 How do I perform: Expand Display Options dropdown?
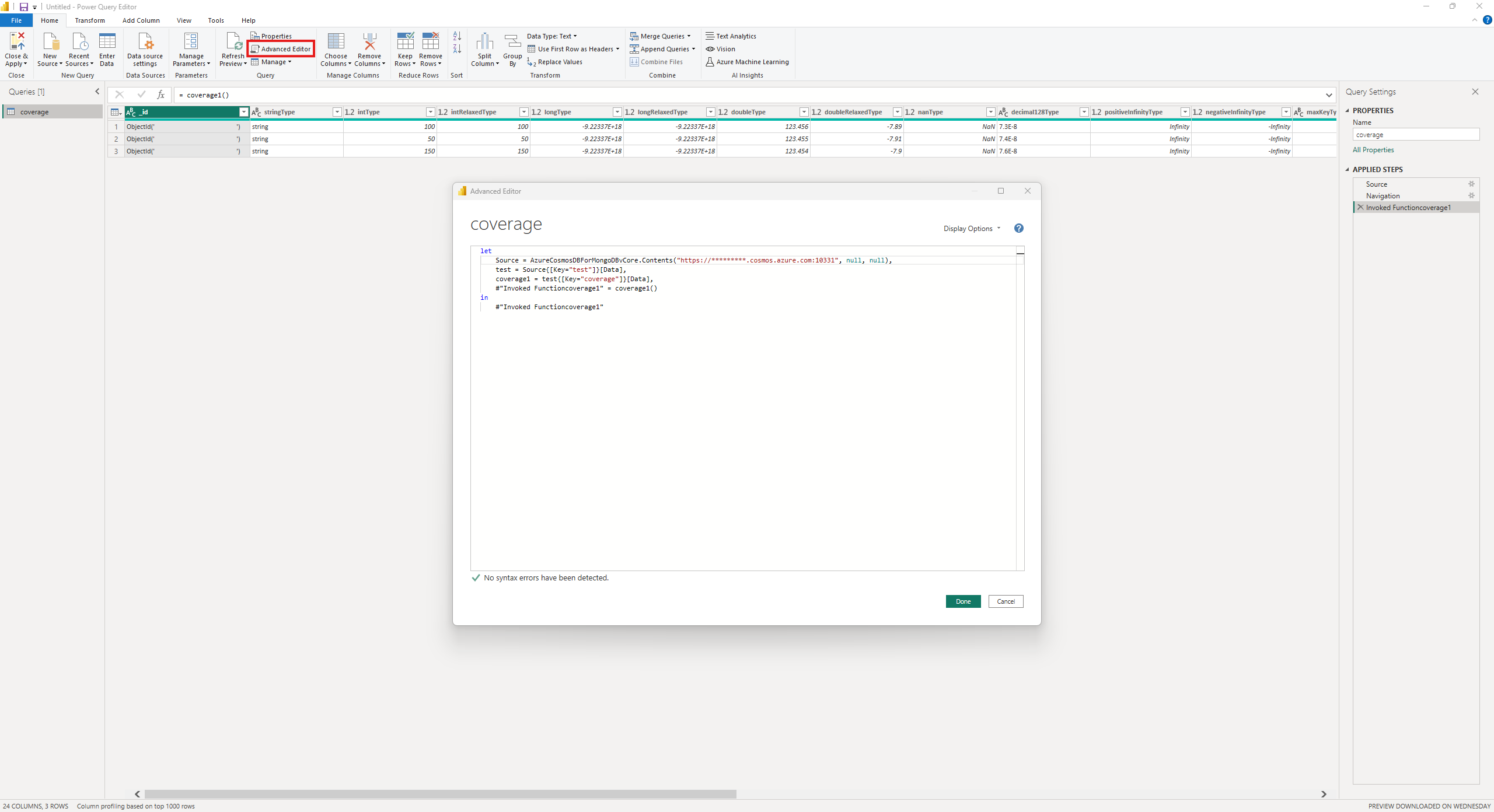click(x=972, y=228)
